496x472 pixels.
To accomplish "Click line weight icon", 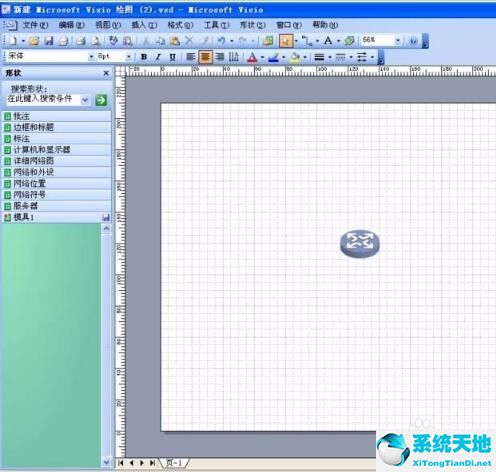I will coord(319,57).
